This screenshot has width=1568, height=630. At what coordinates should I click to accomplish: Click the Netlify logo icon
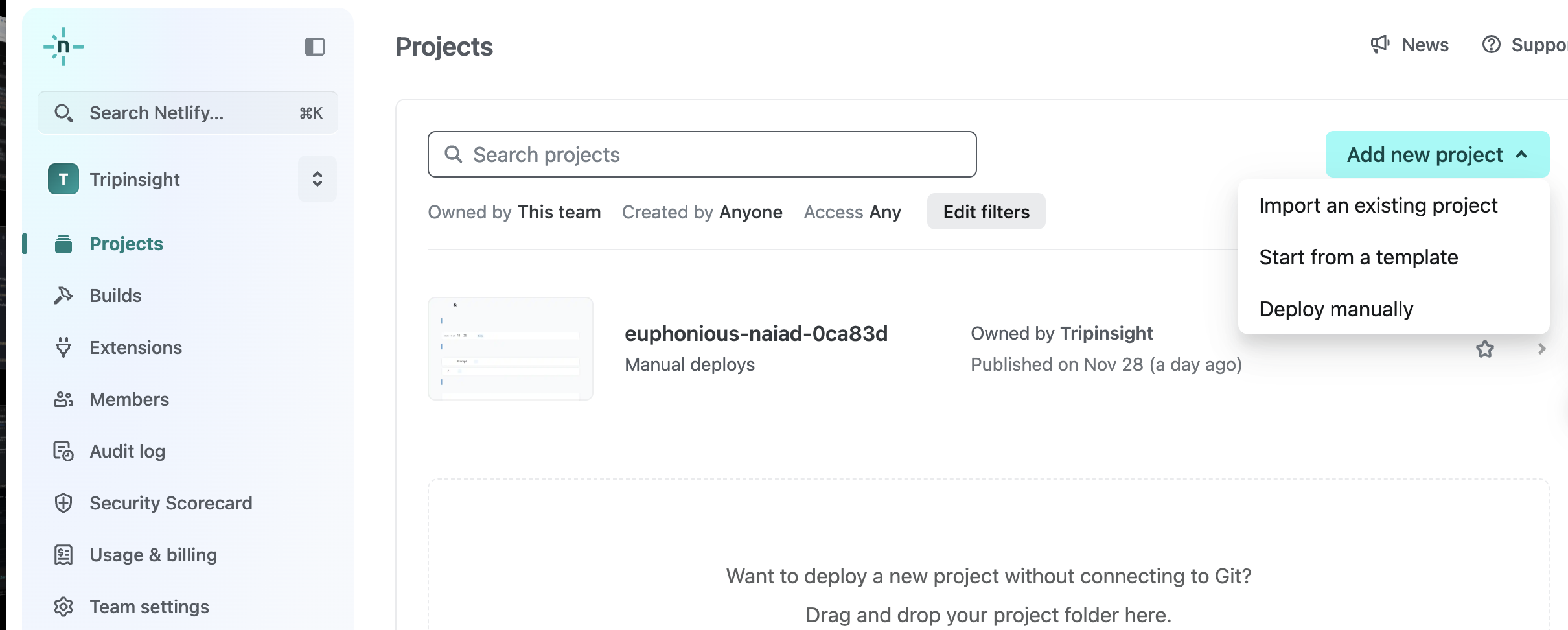point(63,47)
